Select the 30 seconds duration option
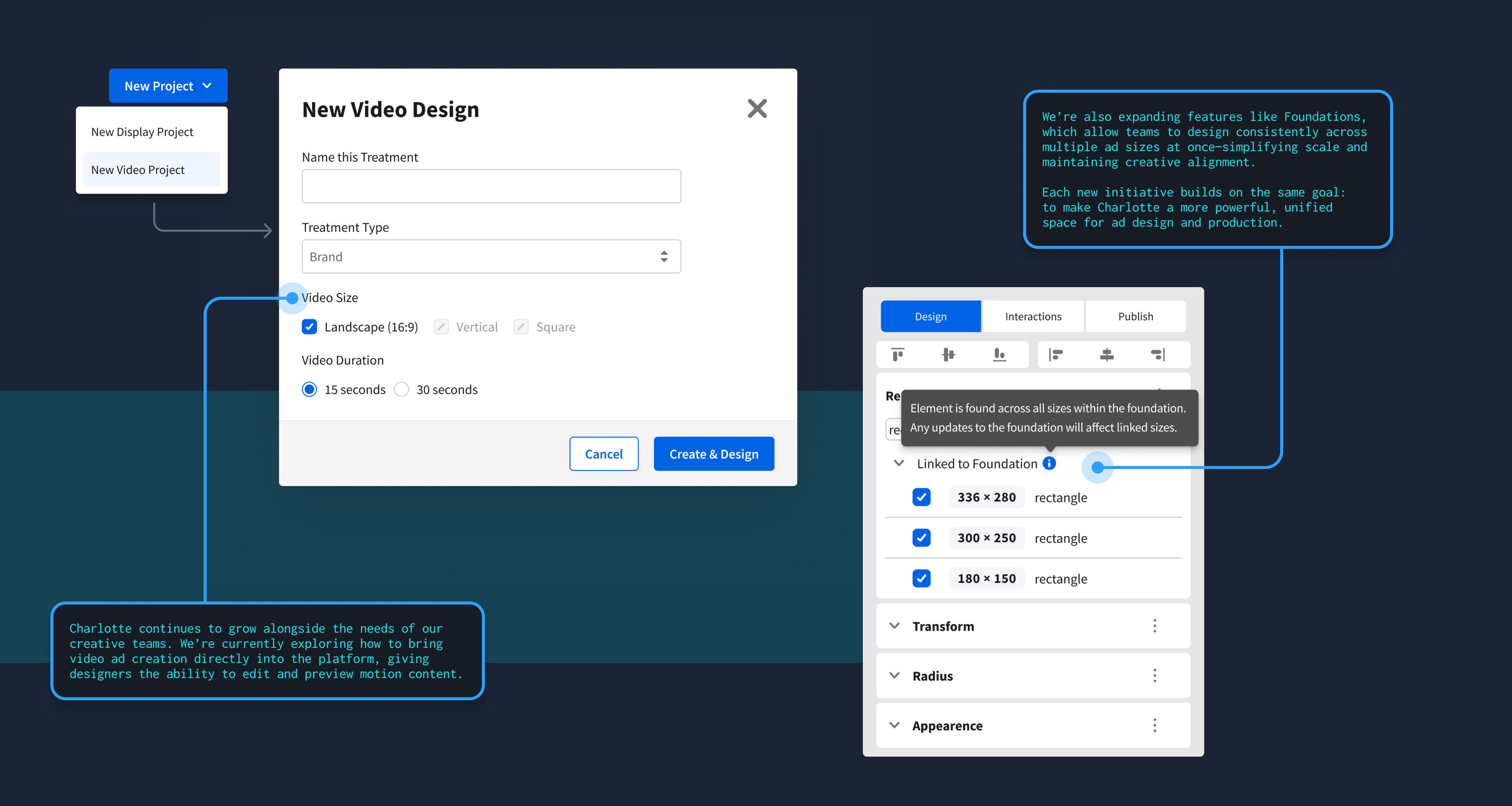Viewport: 1512px width, 806px height. click(x=402, y=389)
